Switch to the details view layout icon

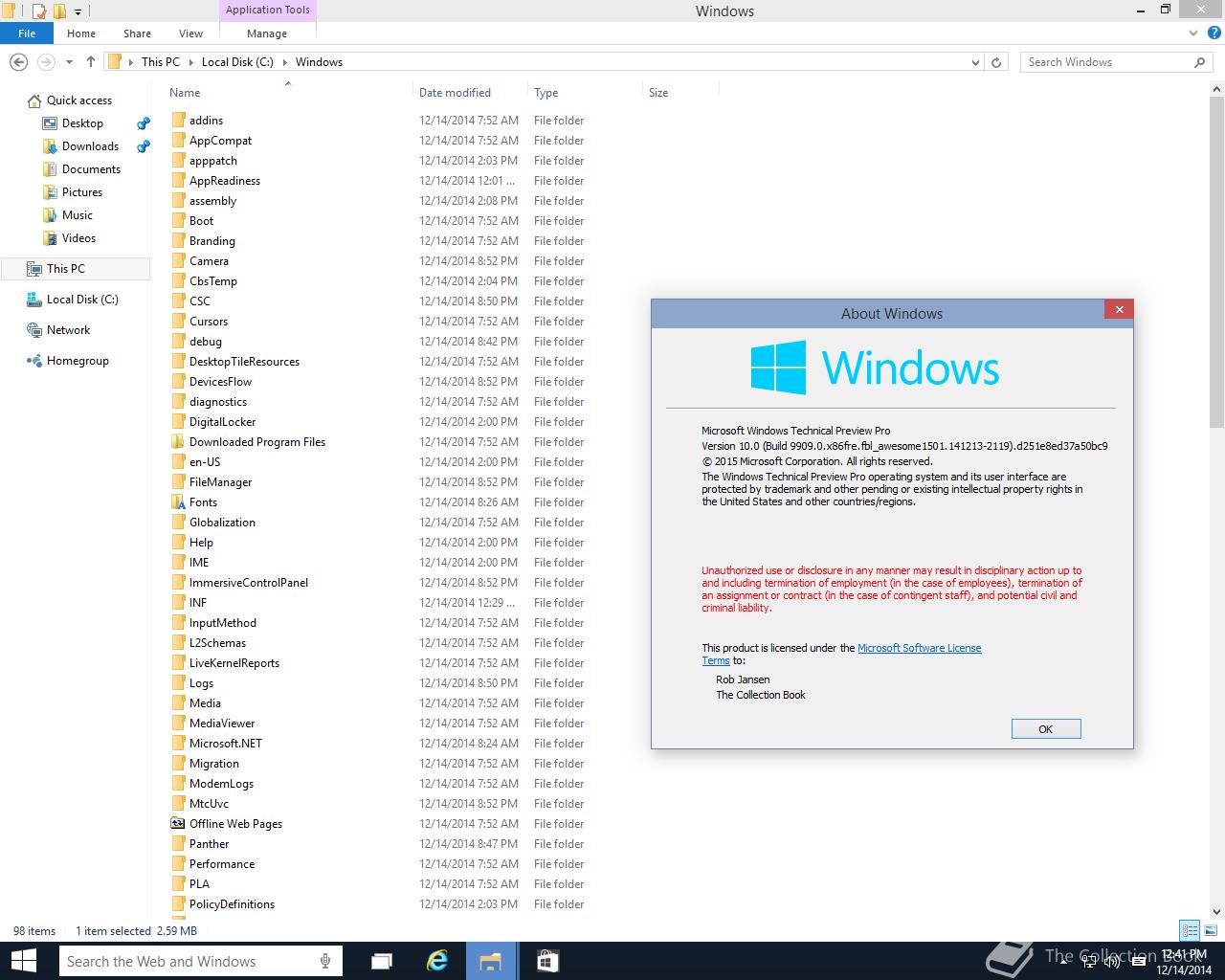coord(1190,930)
